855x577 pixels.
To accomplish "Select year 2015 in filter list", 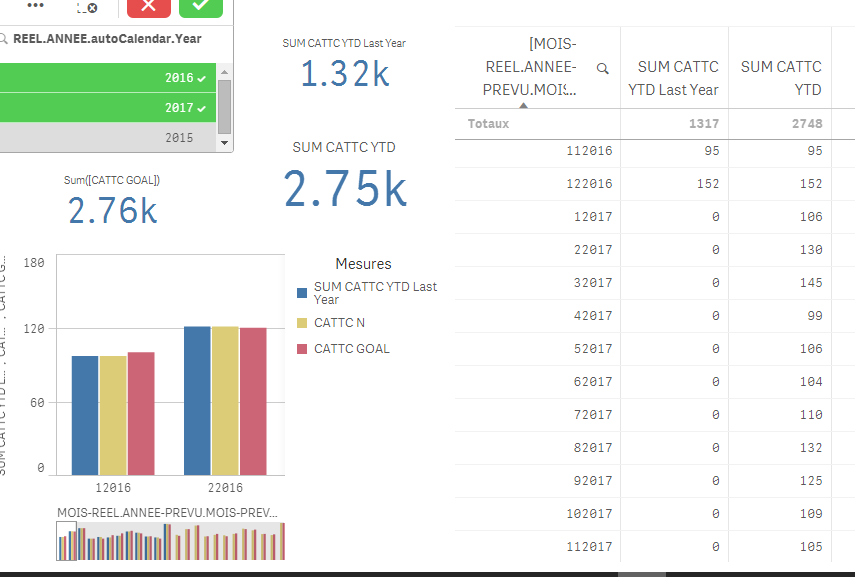I will 108,137.
